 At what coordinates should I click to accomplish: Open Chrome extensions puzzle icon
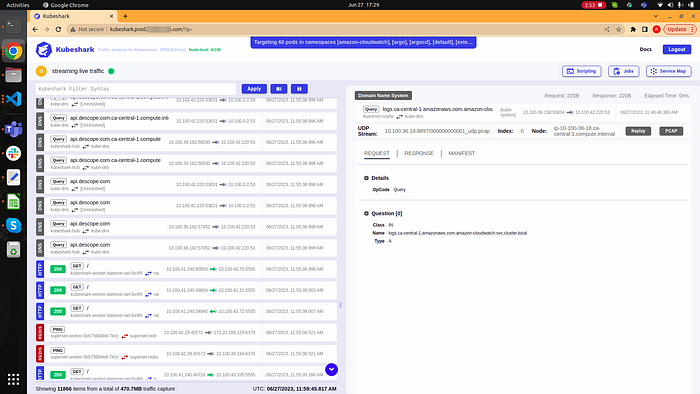pyautogui.click(x=633, y=29)
